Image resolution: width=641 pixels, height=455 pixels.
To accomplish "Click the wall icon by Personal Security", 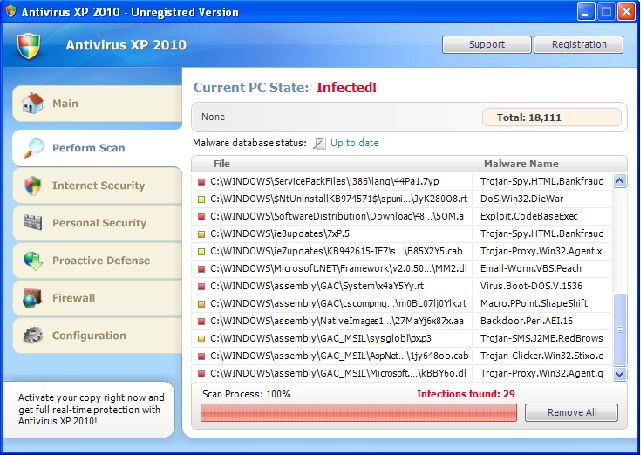I will coord(33,222).
